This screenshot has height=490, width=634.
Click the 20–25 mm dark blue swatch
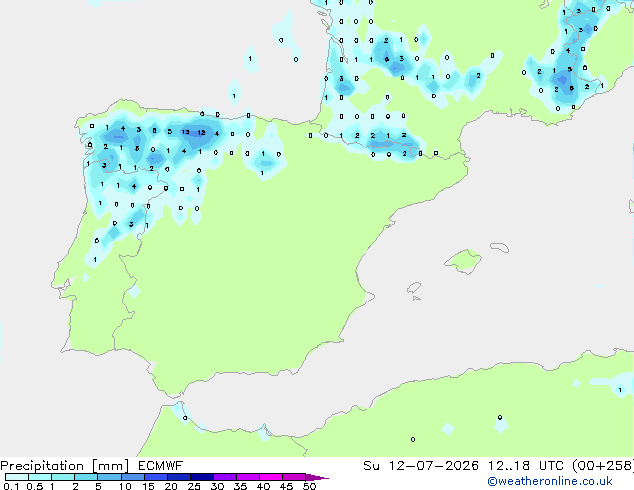178,477
